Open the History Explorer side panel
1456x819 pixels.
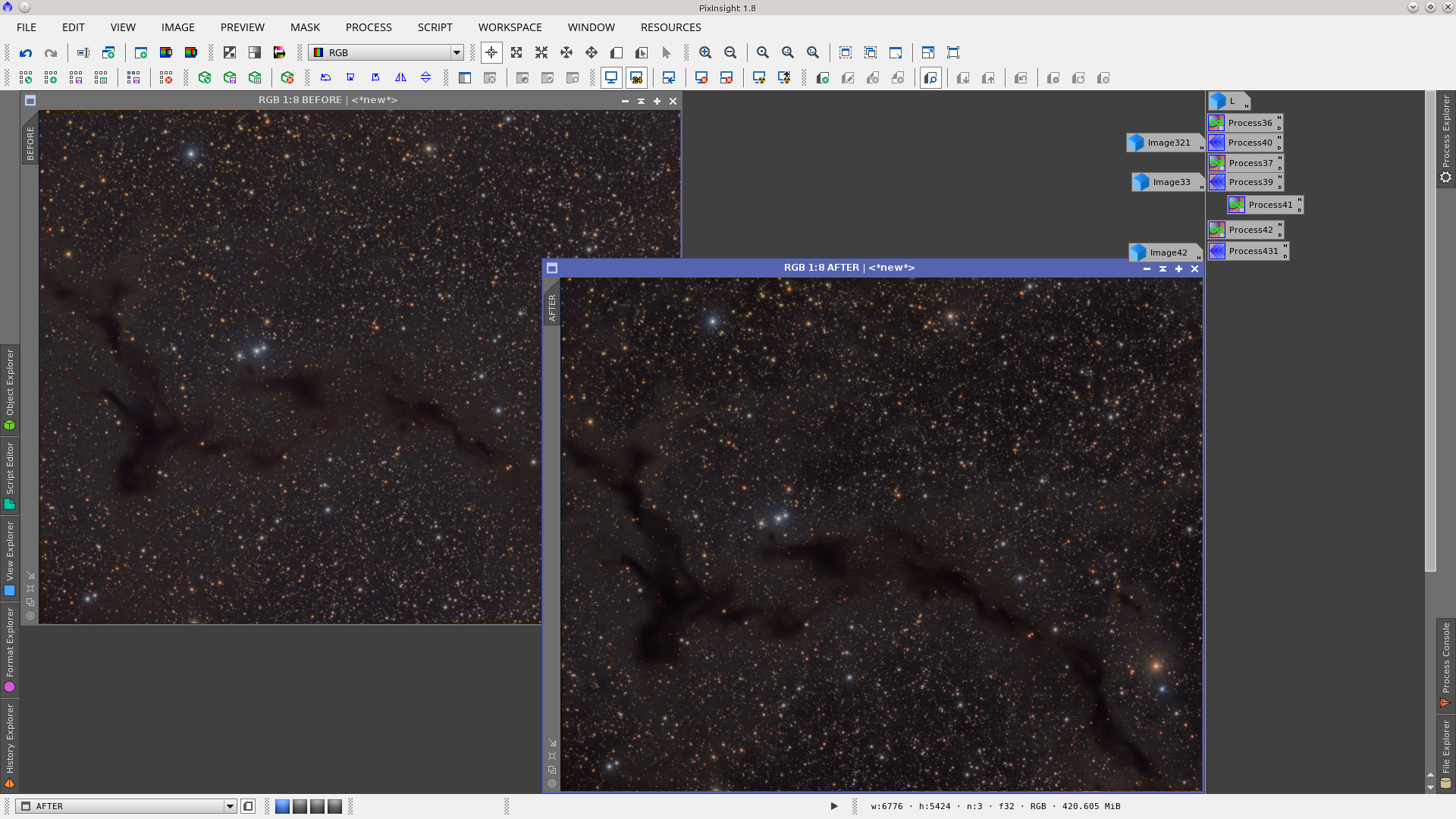coord(10,745)
